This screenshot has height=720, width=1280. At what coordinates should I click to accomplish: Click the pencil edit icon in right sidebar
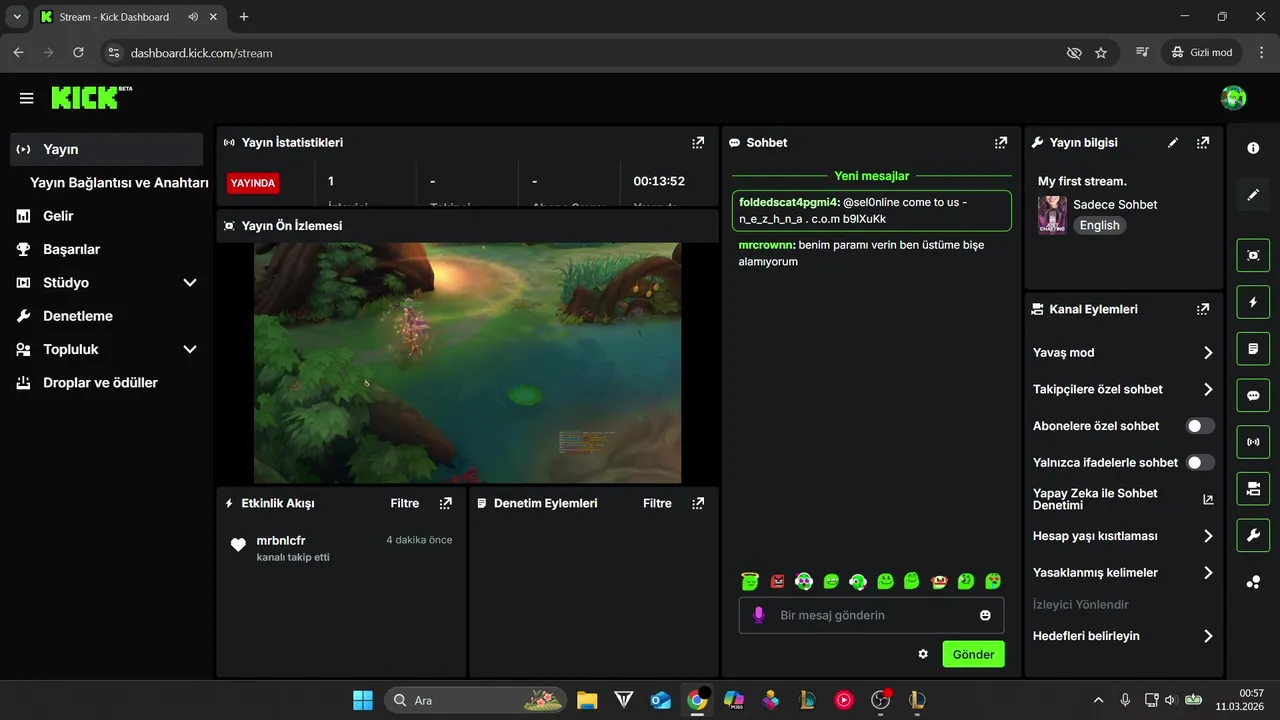[1253, 195]
